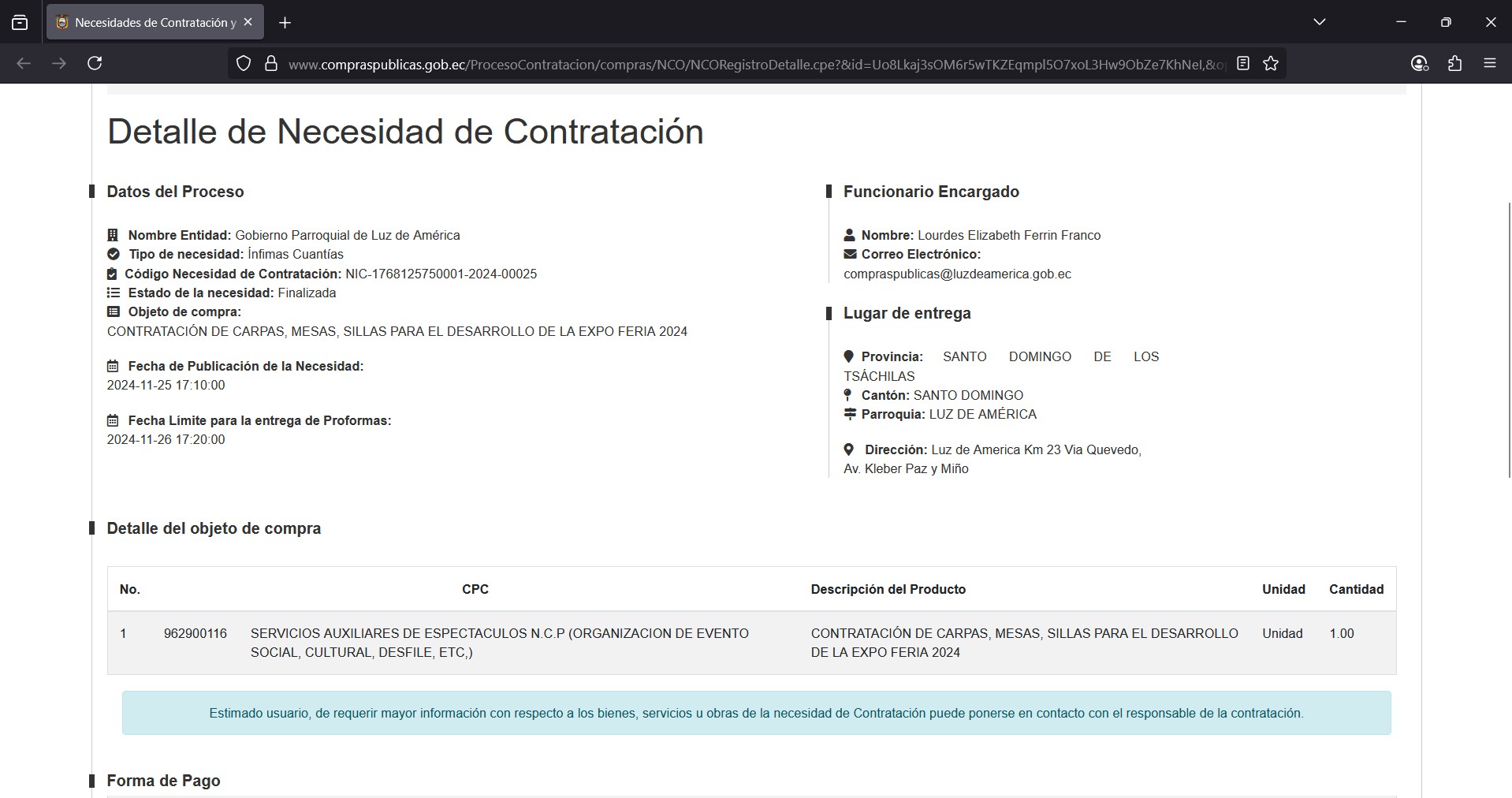Click the Cantidad column header
1512x798 pixels.
point(1357,589)
